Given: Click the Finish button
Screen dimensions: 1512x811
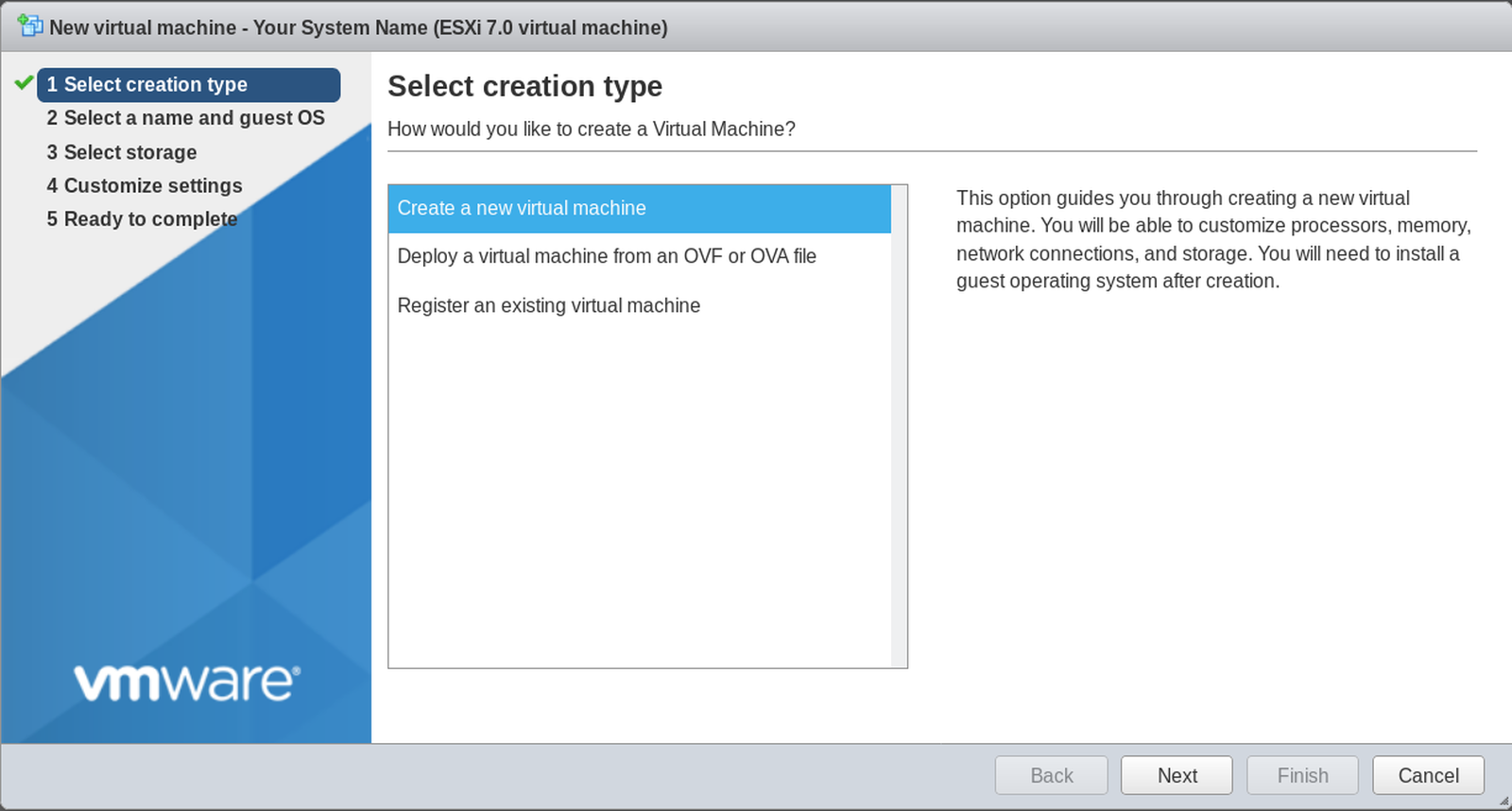Looking at the screenshot, I should [1302, 775].
